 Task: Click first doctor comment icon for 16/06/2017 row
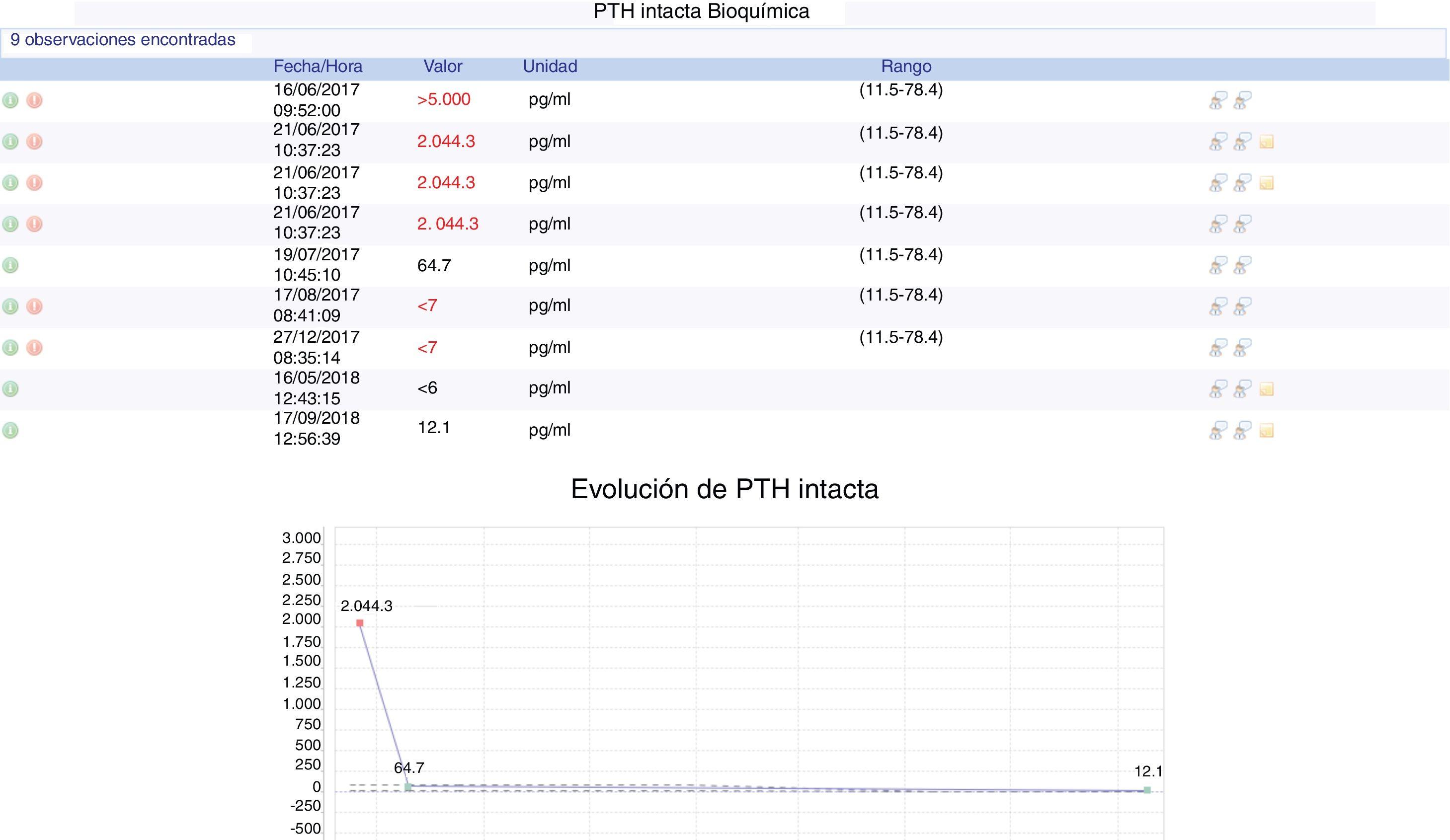[1217, 100]
